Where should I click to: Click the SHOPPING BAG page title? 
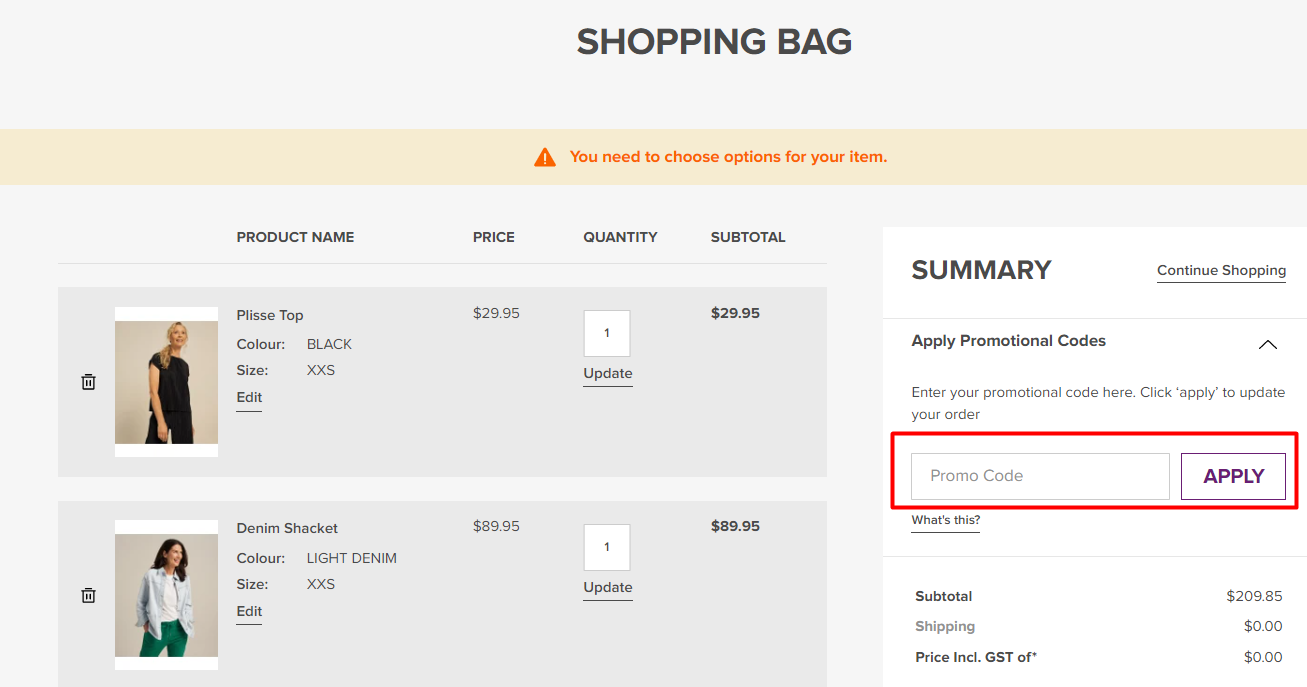(714, 42)
